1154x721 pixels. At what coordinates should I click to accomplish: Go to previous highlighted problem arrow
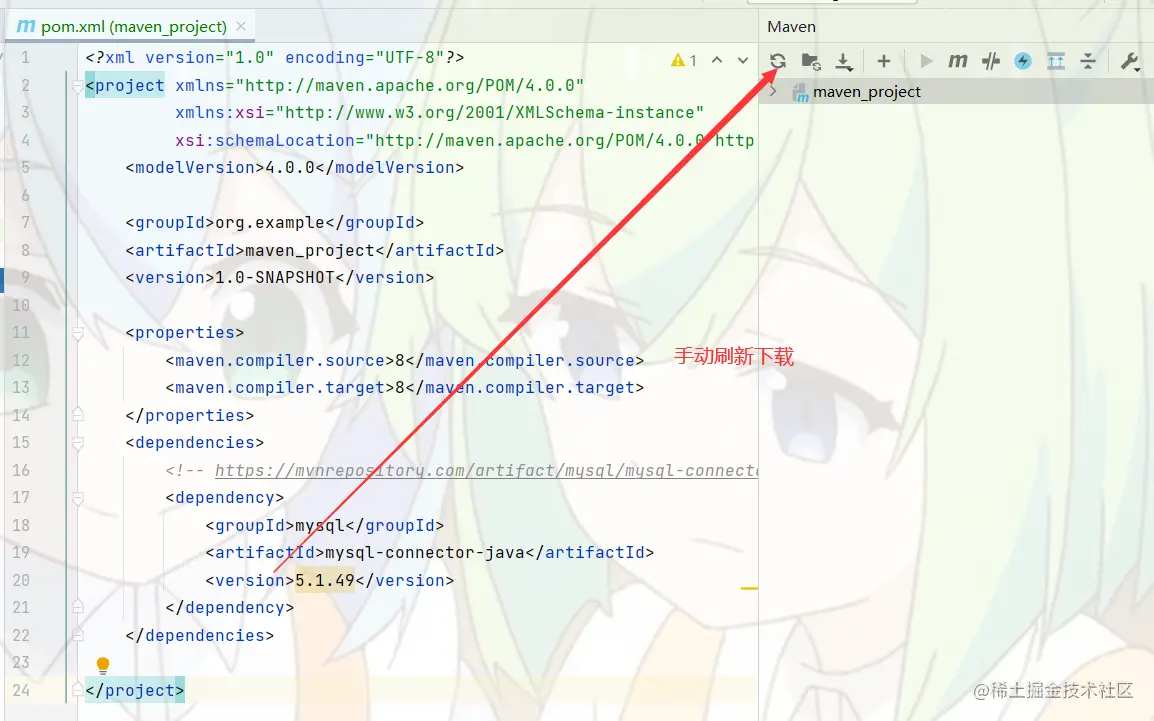pyautogui.click(x=717, y=60)
